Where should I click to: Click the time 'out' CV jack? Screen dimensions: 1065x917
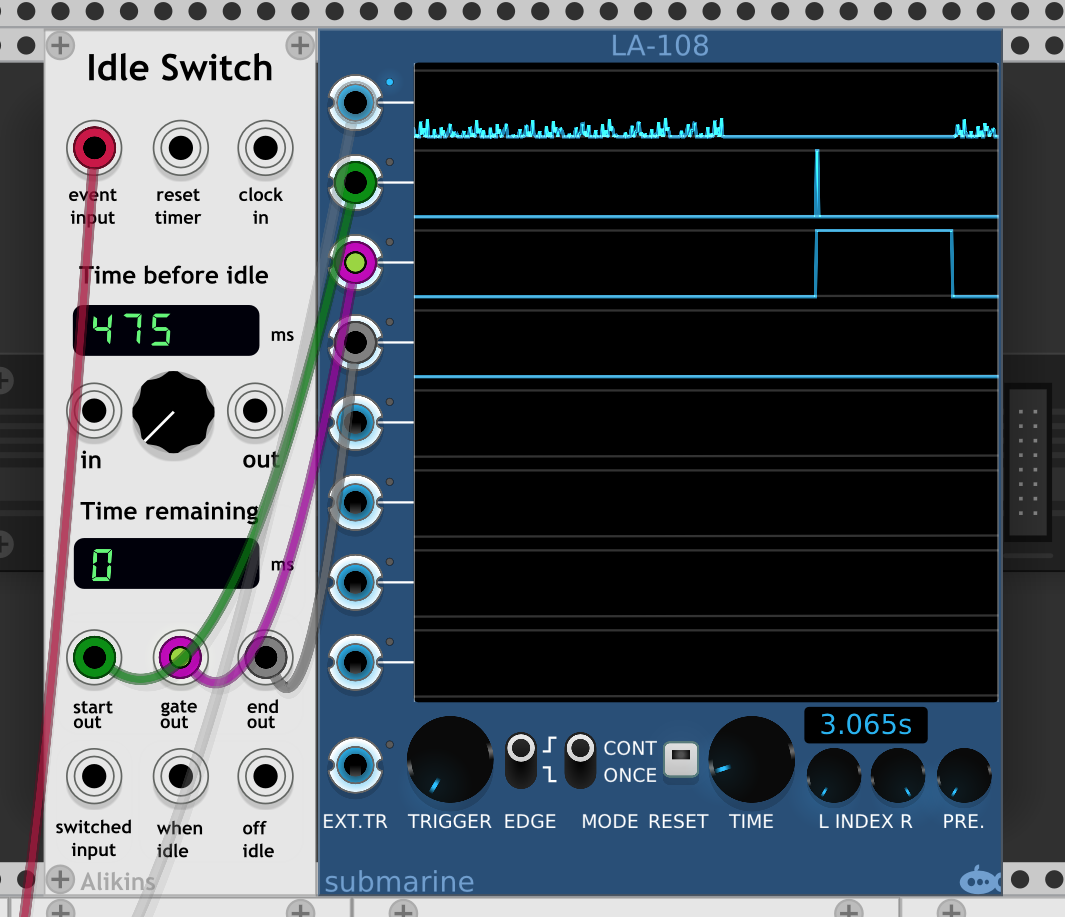pos(255,410)
